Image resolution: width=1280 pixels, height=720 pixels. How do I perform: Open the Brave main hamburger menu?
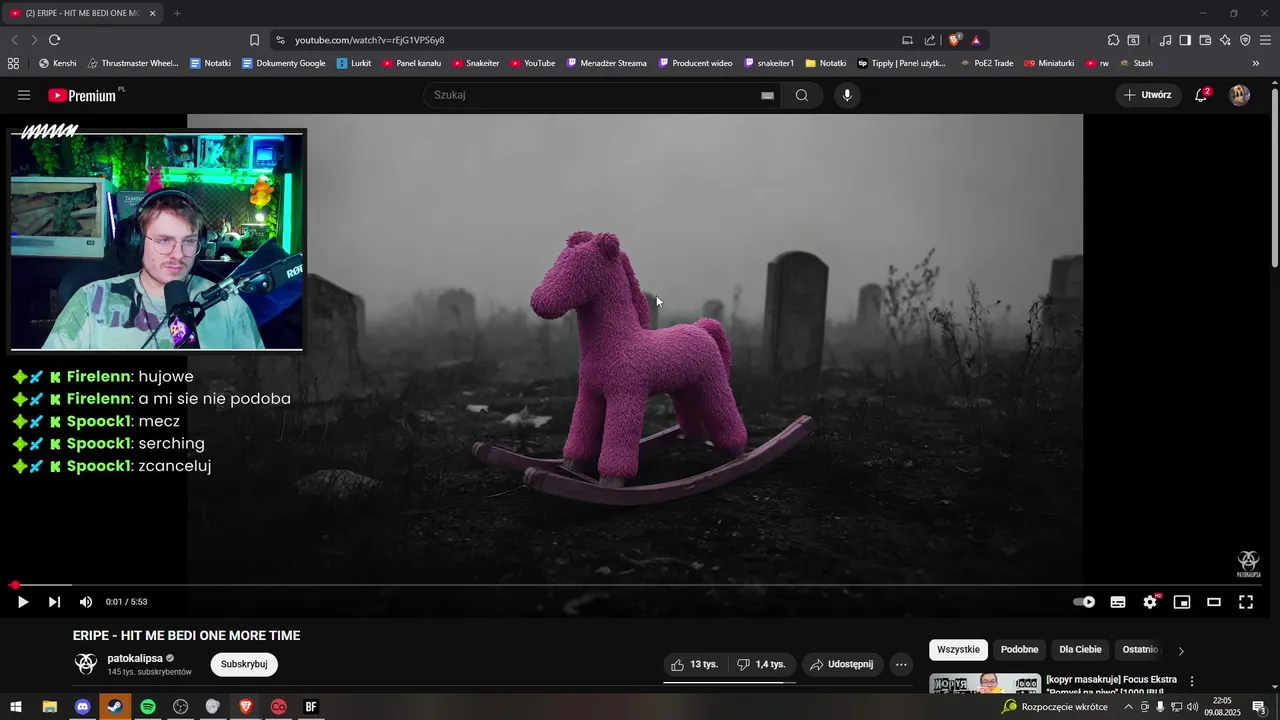tap(1265, 40)
